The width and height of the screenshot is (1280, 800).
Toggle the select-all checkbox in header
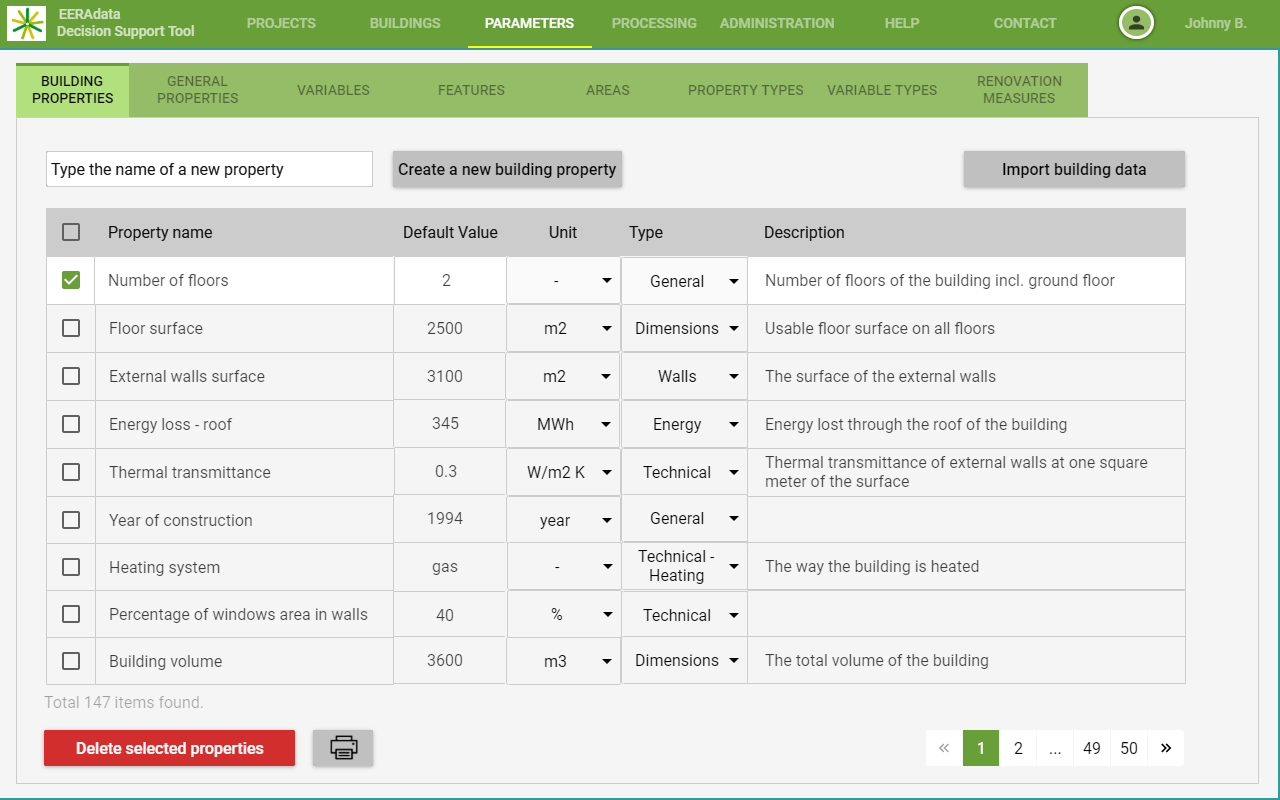pyautogui.click(x=71, y=232)
